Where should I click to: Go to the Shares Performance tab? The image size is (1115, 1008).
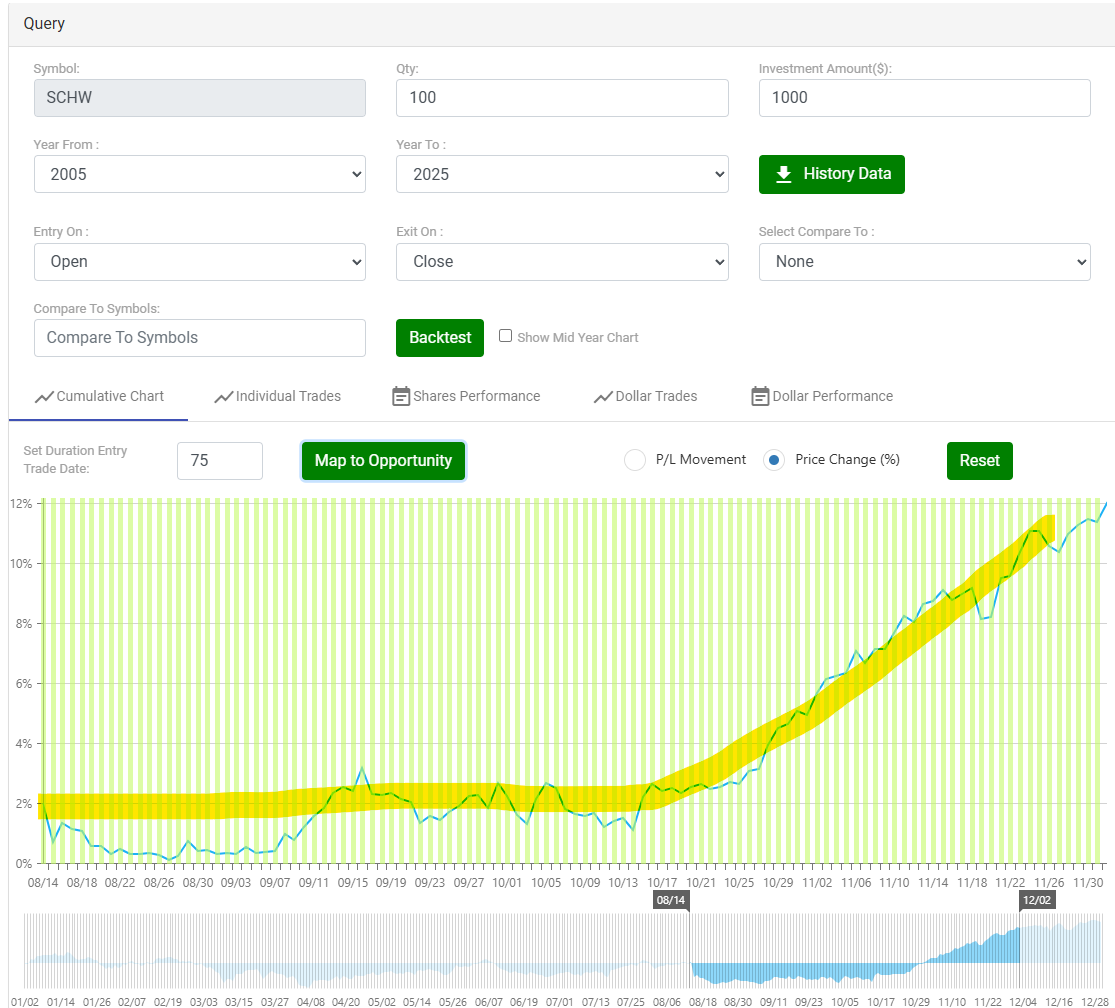tap(466, 397)
